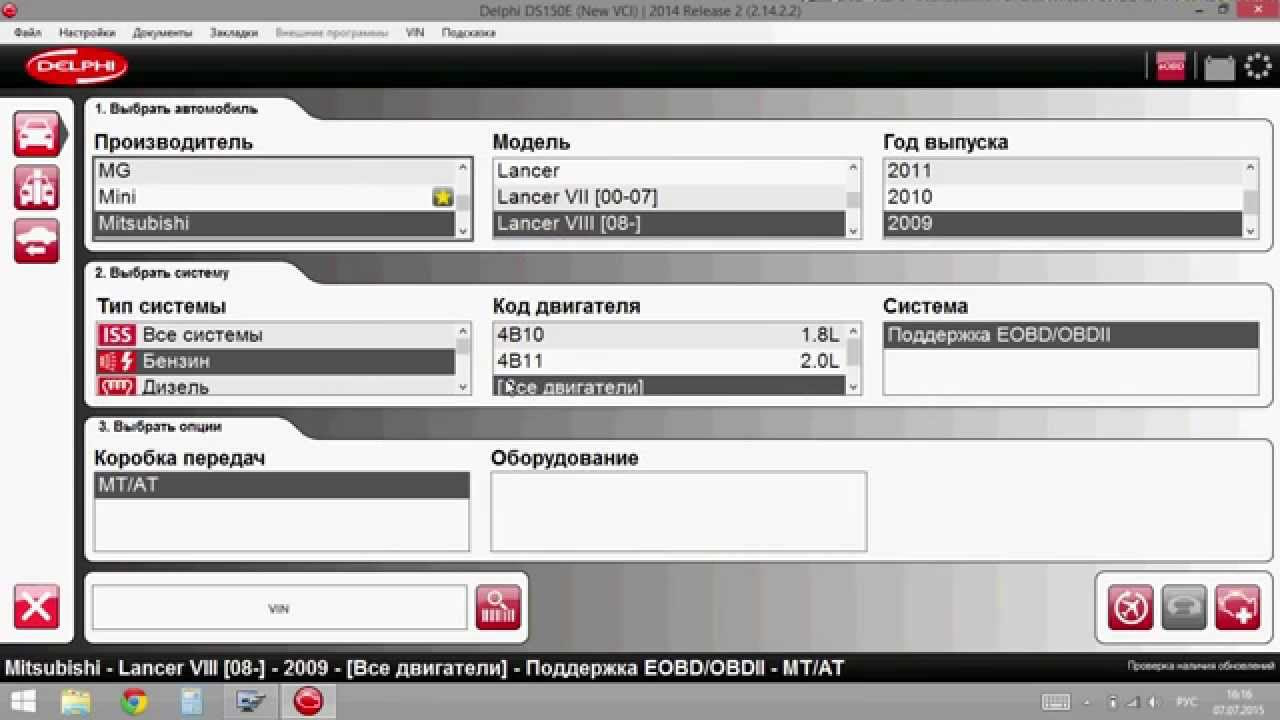
Task: Select Поддержка EOBD/OBDII system
Action: pyautogui.click(x=1071, y=335)
